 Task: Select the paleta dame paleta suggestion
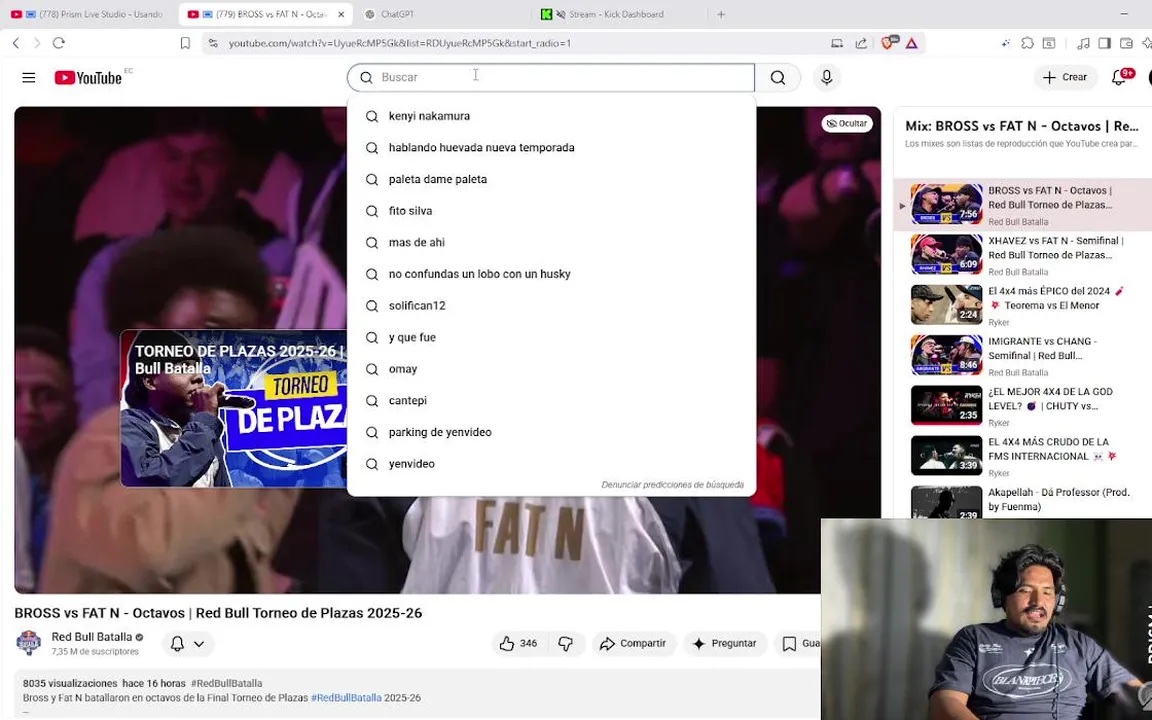551,179
